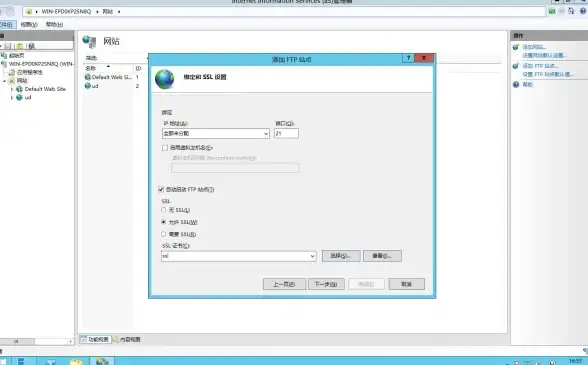Click the Up folder icon in Connections toolbar
The image size is (588, 365).
(20, 46)
